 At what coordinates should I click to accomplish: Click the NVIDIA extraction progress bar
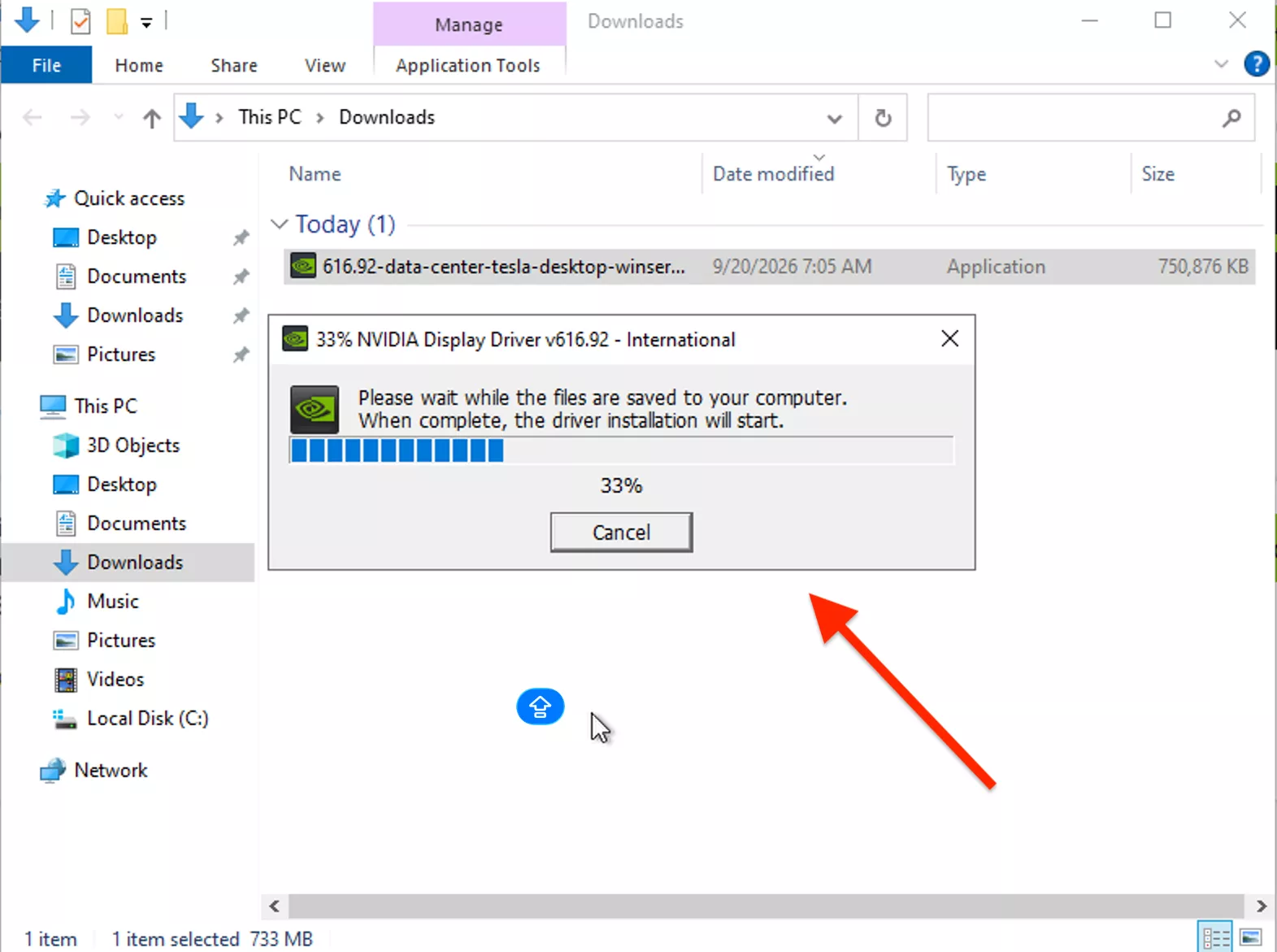(x=621, y=450)
